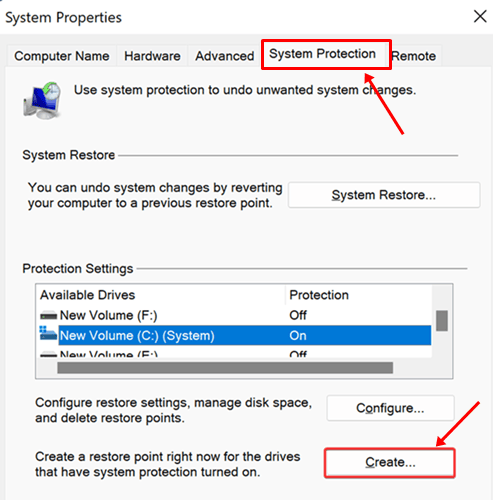Open the Configure... restore settings button
The image size is (493, 500).
click(x=390, y=408)
